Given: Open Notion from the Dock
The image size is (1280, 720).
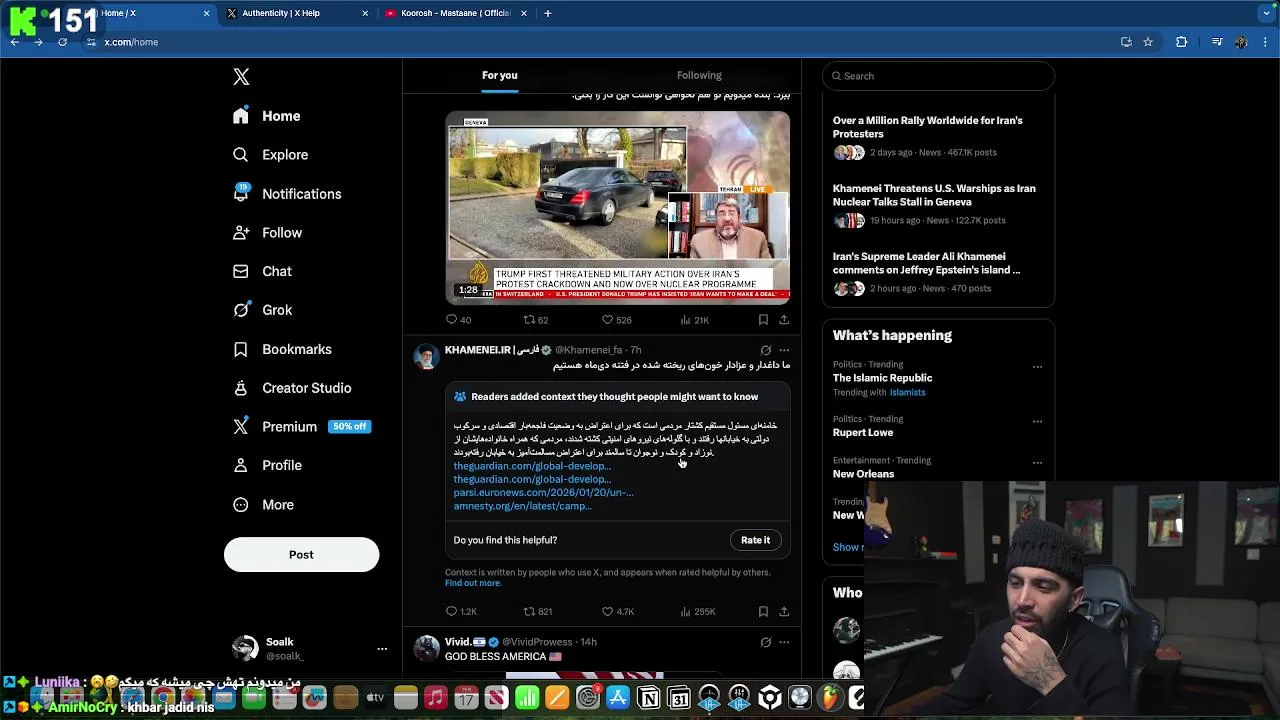Looking at the screenshot, I should click(648, 697).
